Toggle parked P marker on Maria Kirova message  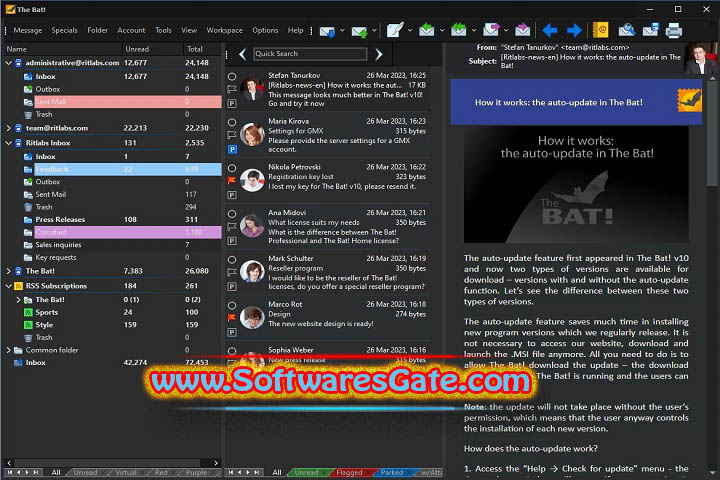point(232,149)
